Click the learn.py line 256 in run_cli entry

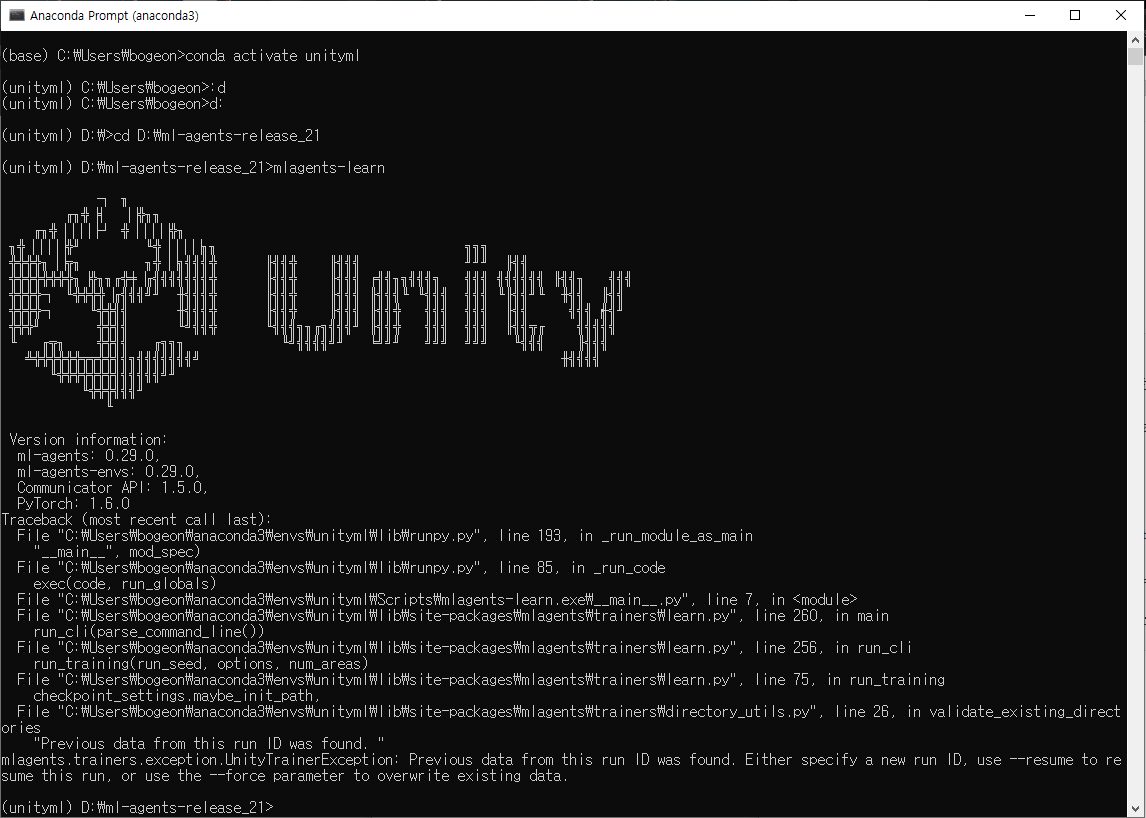(x=465, y=648)
